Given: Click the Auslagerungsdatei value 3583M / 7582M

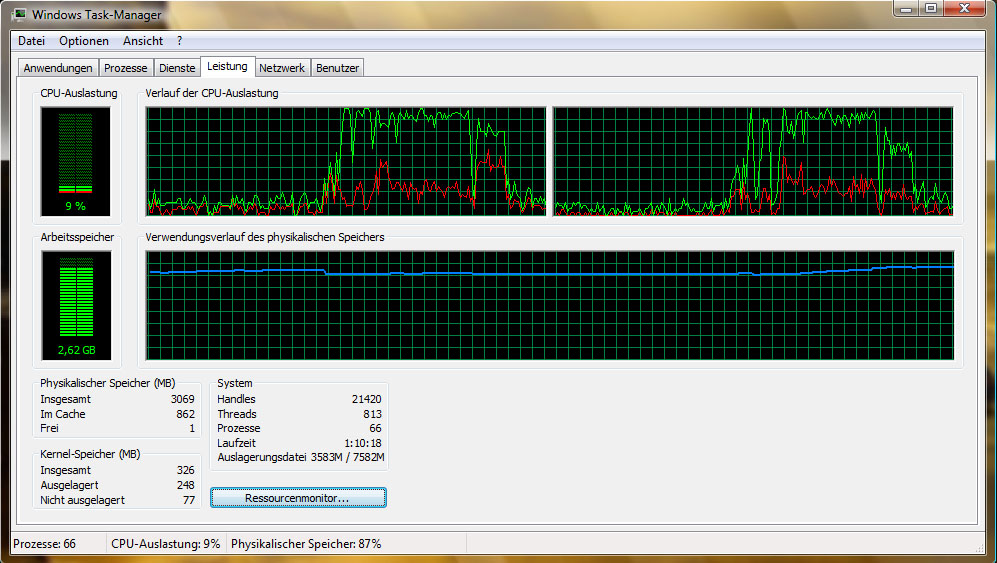Looking at the screenshot, I should click(x=347, y=457).
